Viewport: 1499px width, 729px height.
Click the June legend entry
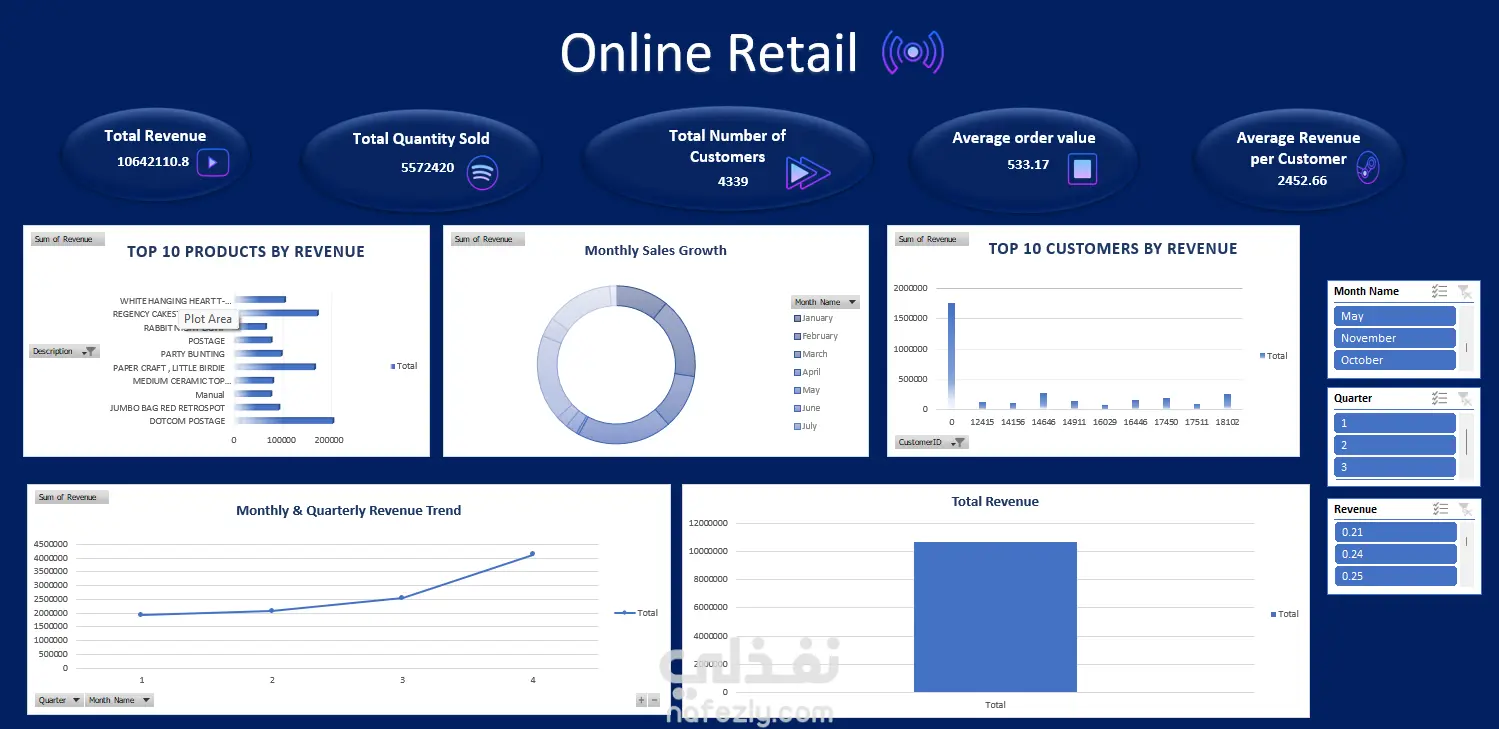click(807, 408)
